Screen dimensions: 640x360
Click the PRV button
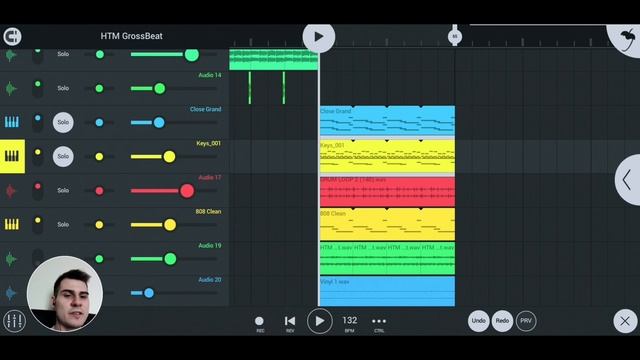tap(526, 321)
